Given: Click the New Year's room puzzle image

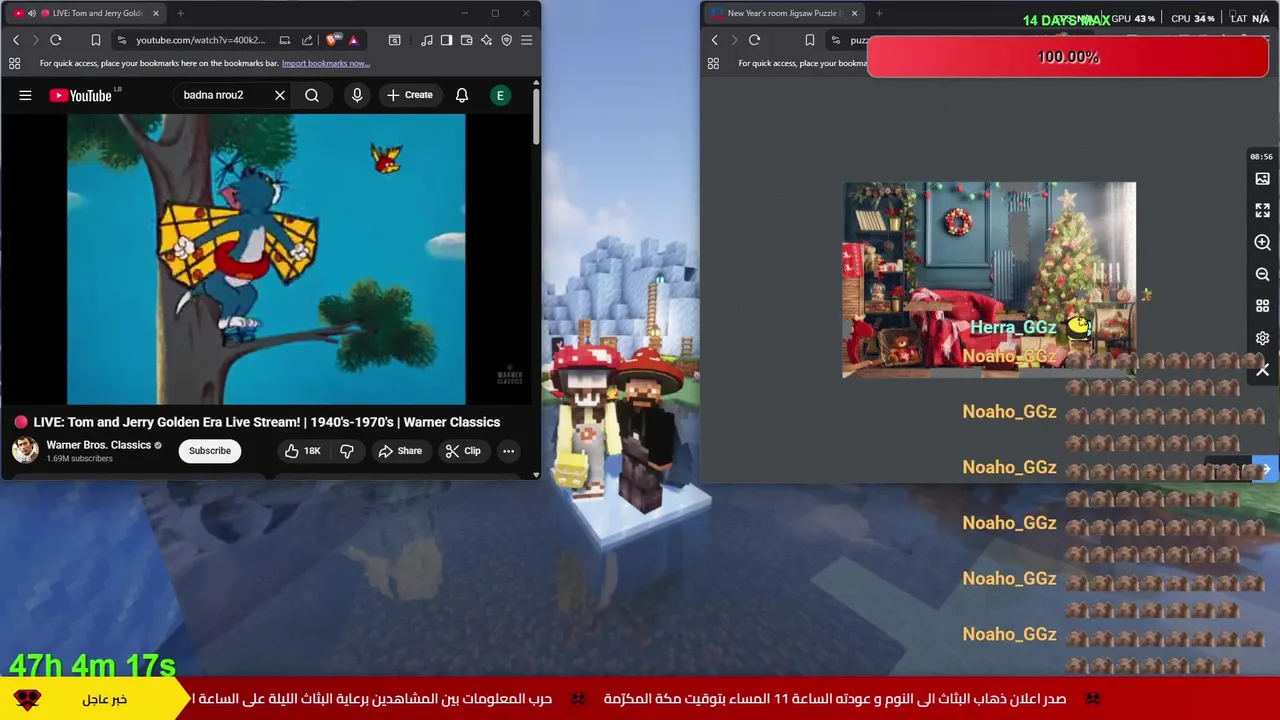Looking at the screenshot, I should point(989,280).
